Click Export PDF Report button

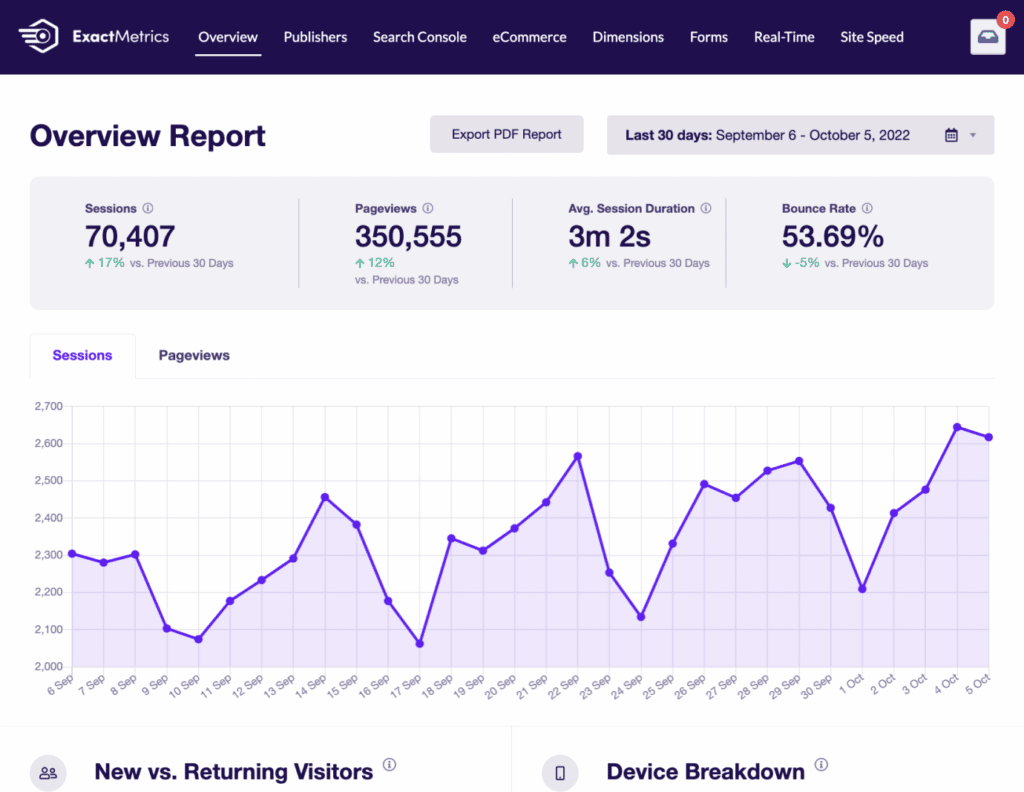(506, 134)
